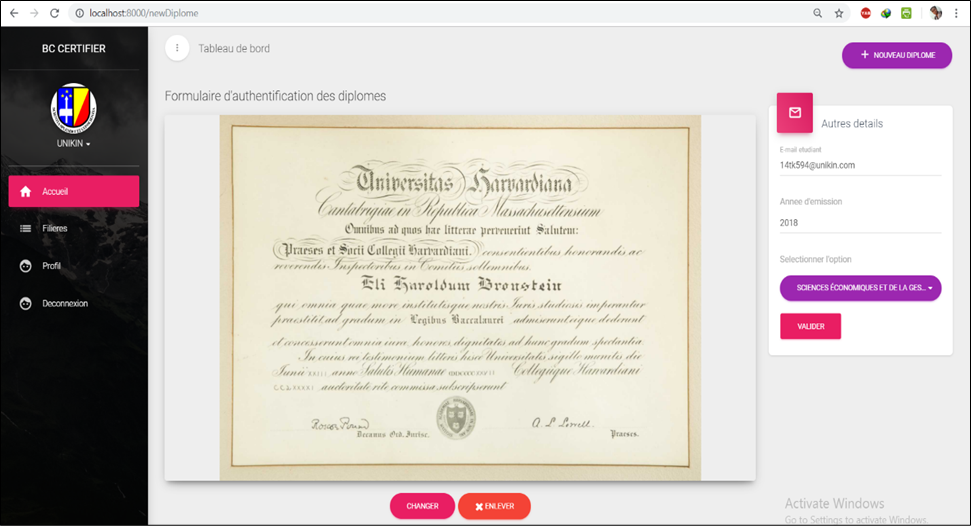Click Enlever to remove the diploma image
The image size is (971, 528).
tap(494, 506)
